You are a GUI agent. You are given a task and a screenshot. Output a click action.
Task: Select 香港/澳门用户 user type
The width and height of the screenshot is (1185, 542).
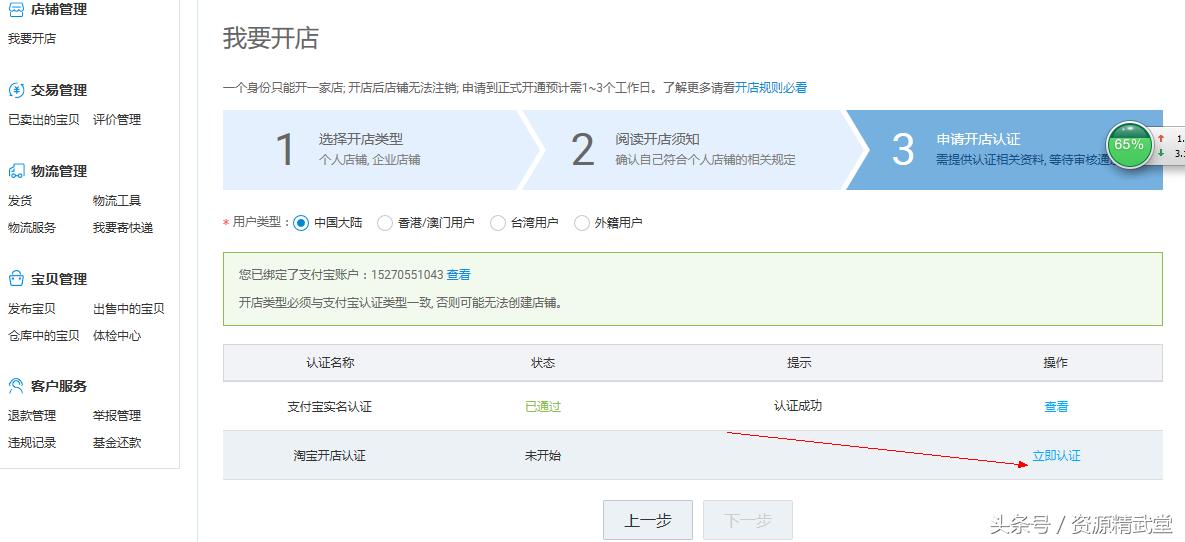point(385,223)
